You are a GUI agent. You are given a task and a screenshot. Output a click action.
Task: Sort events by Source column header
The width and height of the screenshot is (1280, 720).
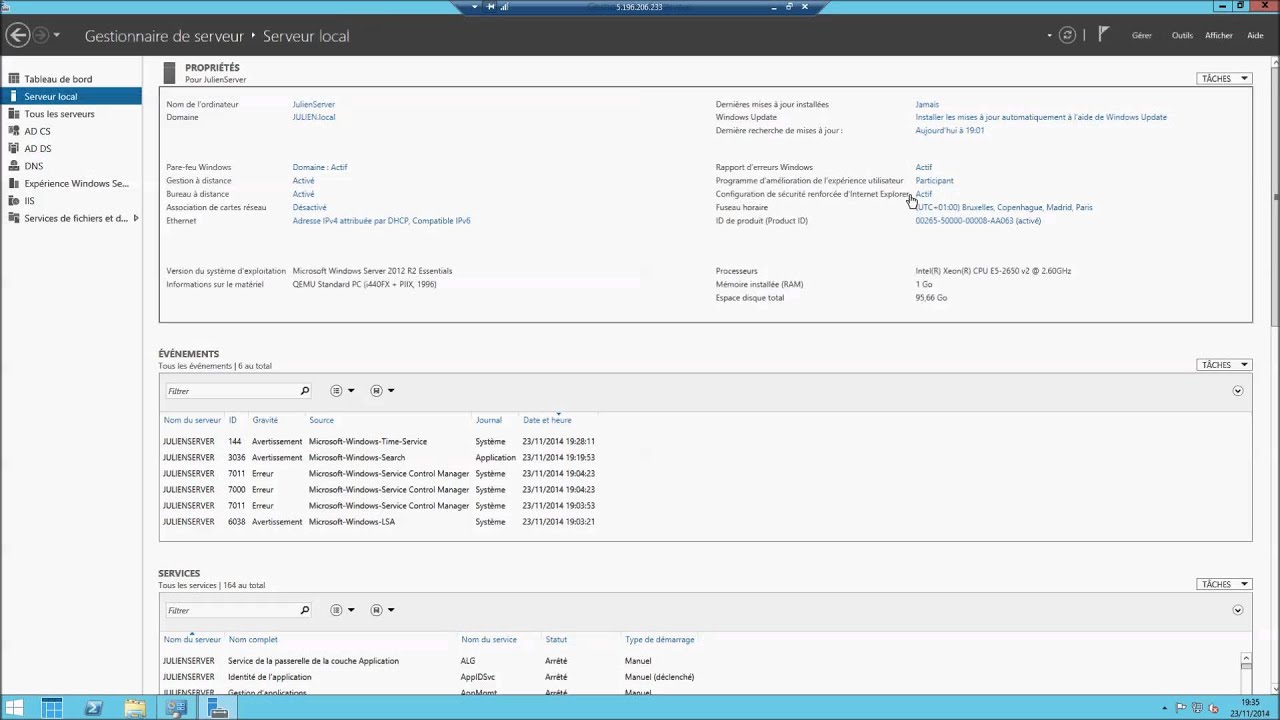click(x=321, y=420)
